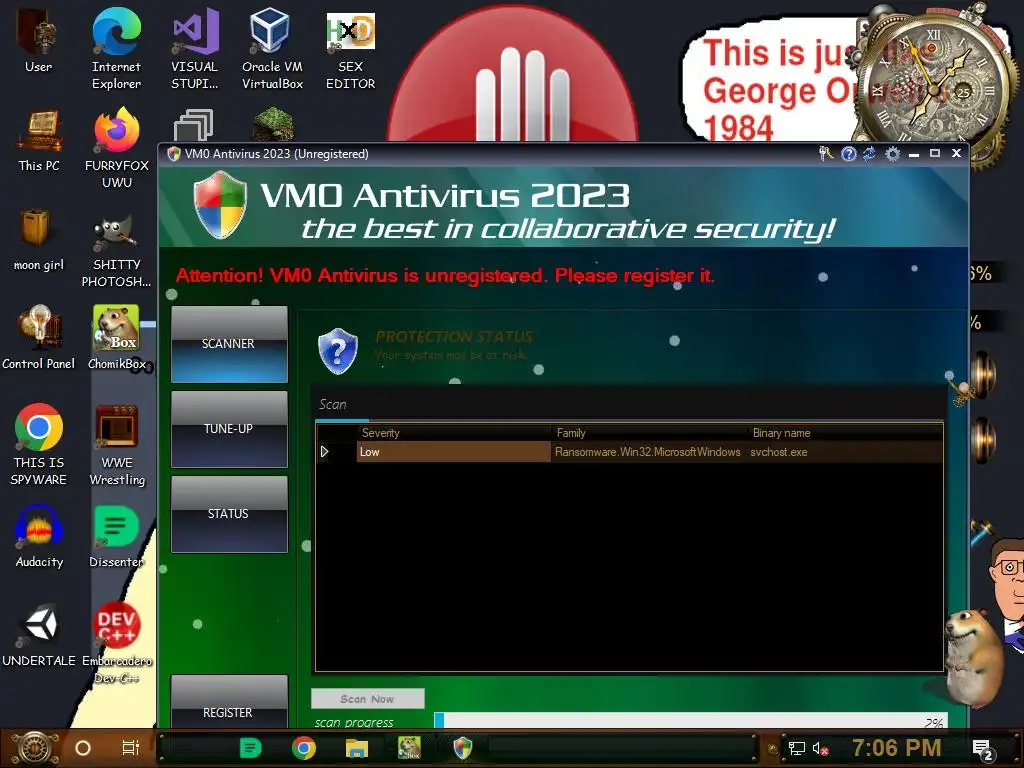Click the VM0 Antivirus shield logo
The image size is (1024, 768).
[220, 204]
